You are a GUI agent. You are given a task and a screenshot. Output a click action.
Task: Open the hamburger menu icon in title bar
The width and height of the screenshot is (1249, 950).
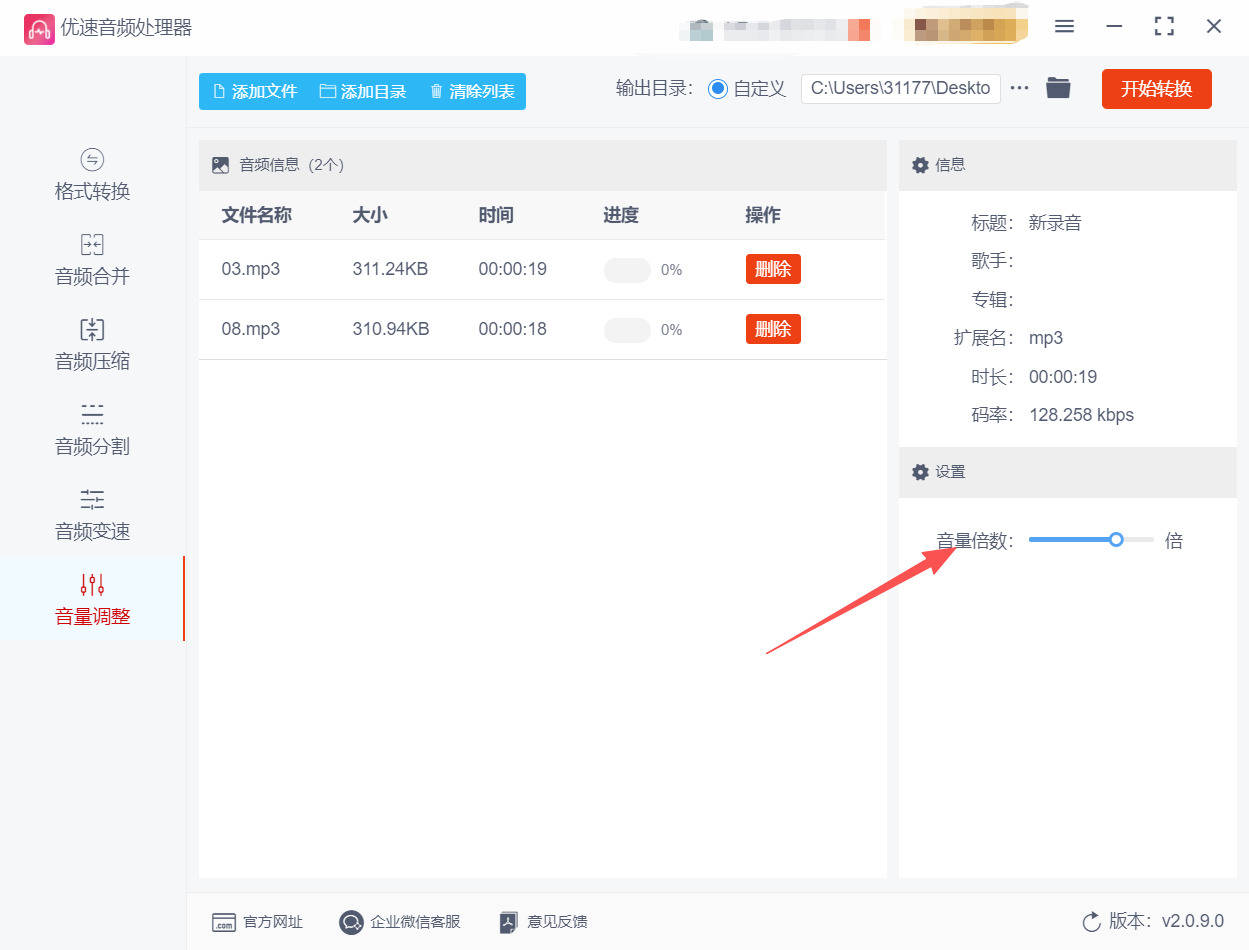pyautogui.click(x=1064, y=27)
